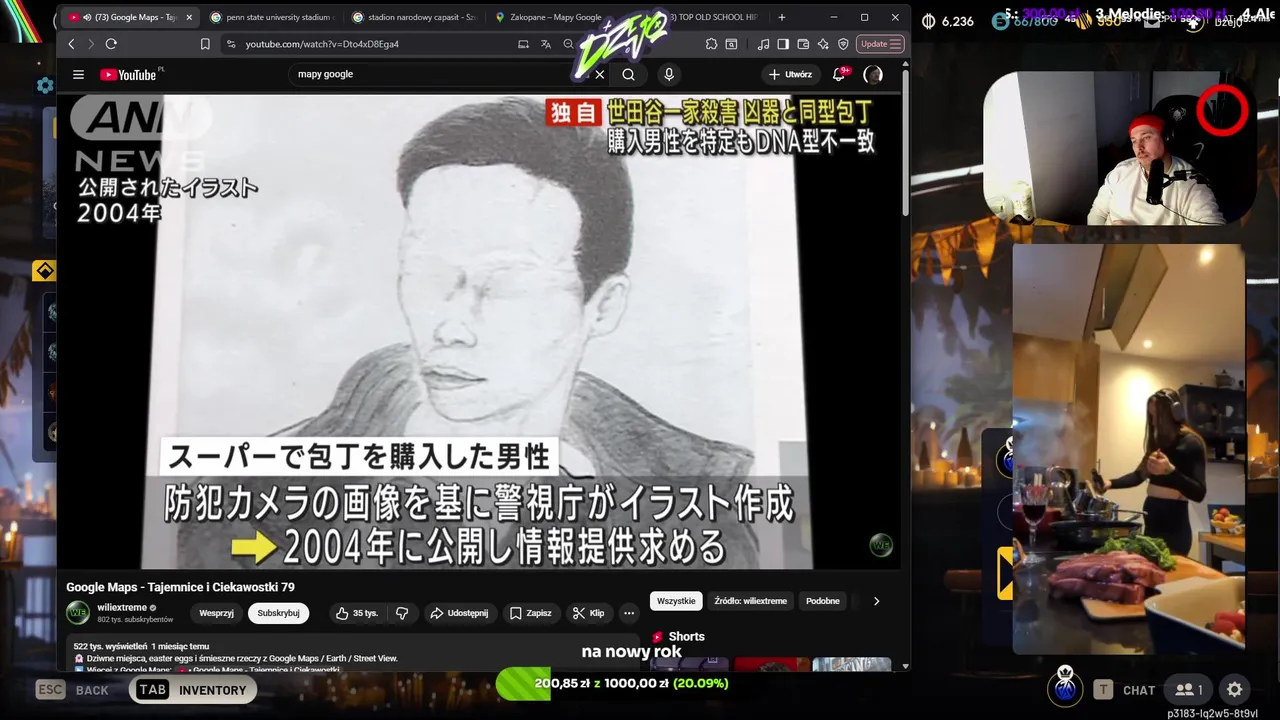Screen dimensions: 1280x720
Task: Click the Google Maps video title
Action: [x=180, y=587]
